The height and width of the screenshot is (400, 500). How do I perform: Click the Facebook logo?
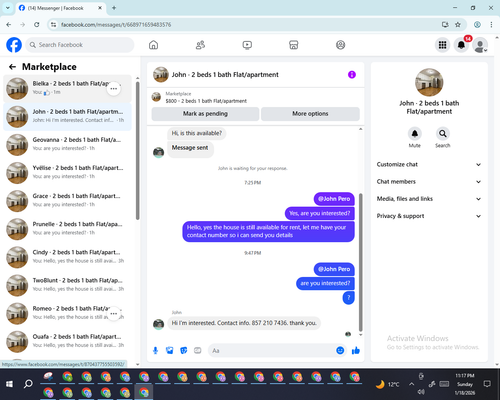(14, 45)
